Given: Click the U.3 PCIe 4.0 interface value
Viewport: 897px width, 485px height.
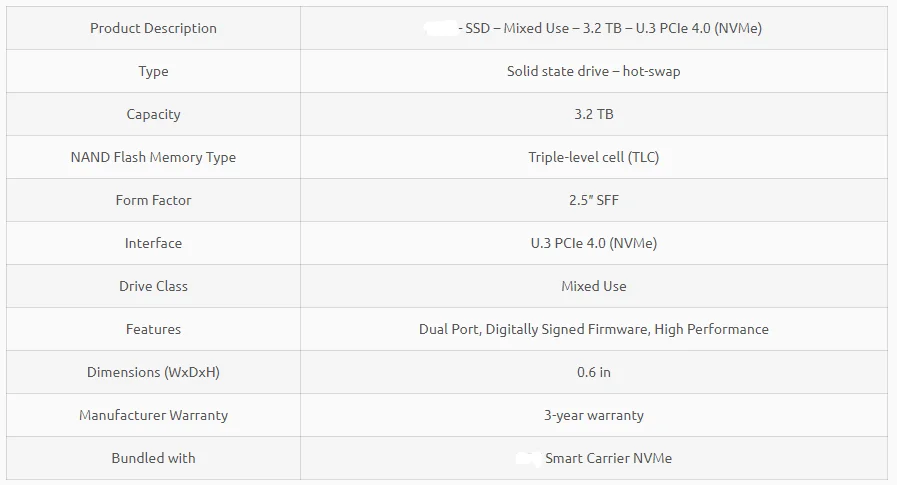Looking at the screenshot, I should click(593, 243).
